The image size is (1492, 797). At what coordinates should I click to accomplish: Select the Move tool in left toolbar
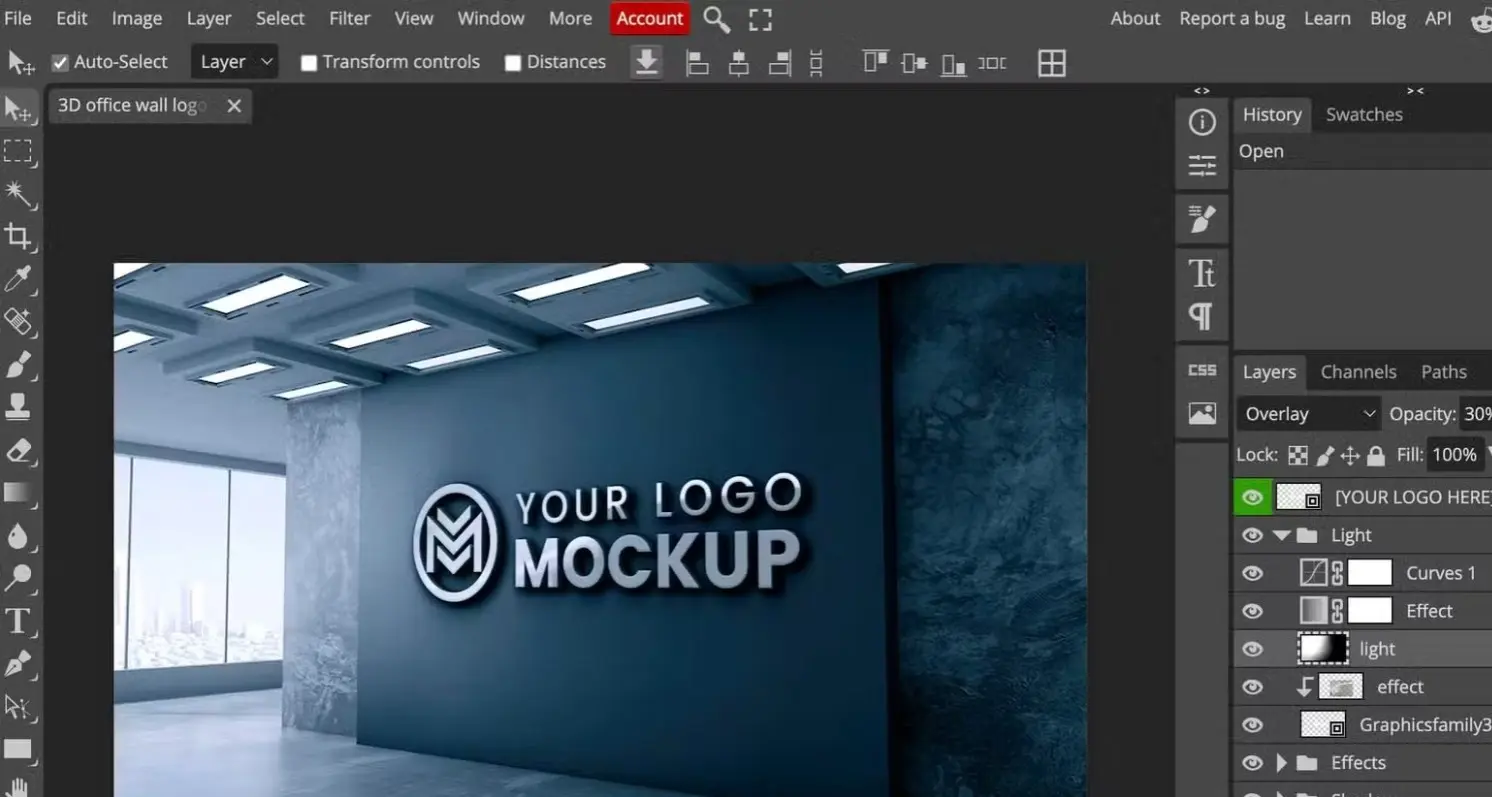18,108
